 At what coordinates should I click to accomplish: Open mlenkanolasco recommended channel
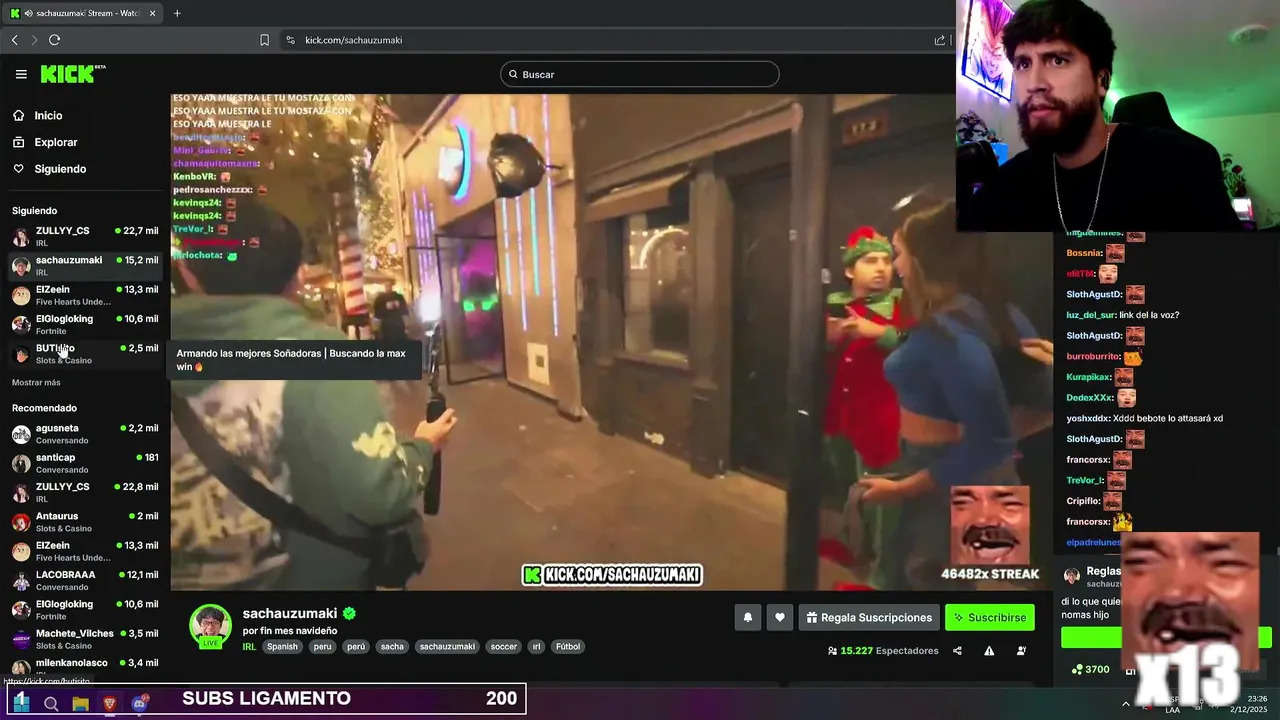(x=85, y=667)
